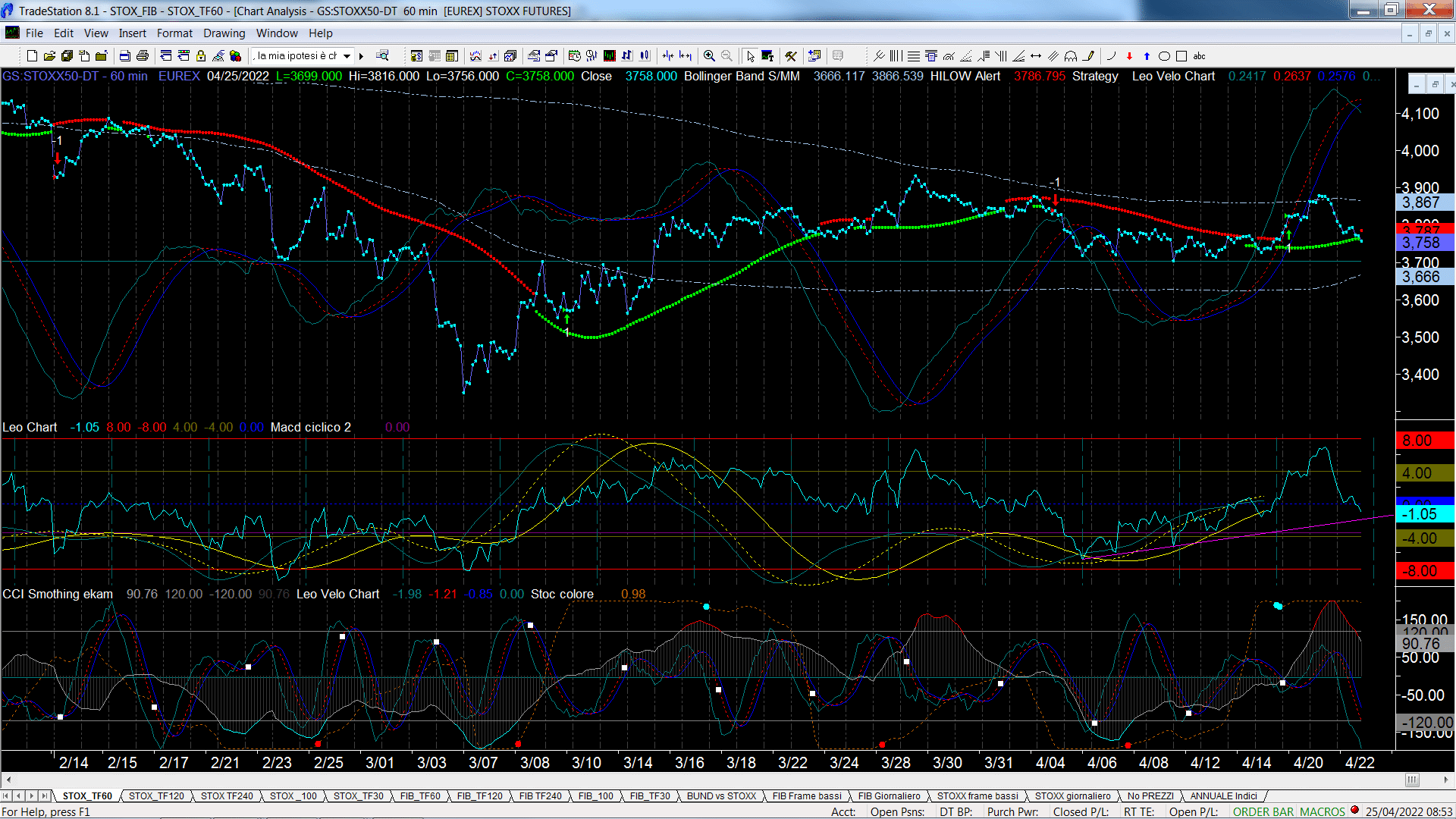Switch to the STOX_TF120 tab
This screenshot has width=1456, height=819.
coord(156,795)
